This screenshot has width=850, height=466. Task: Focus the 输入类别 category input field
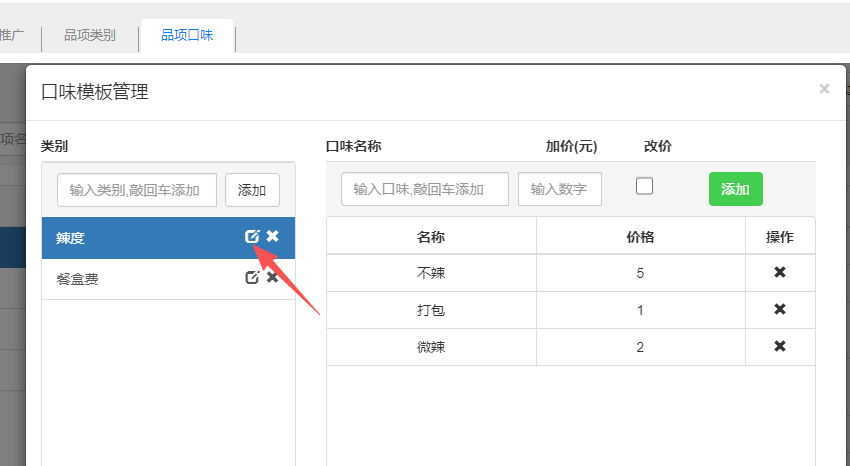click(137, 190)
